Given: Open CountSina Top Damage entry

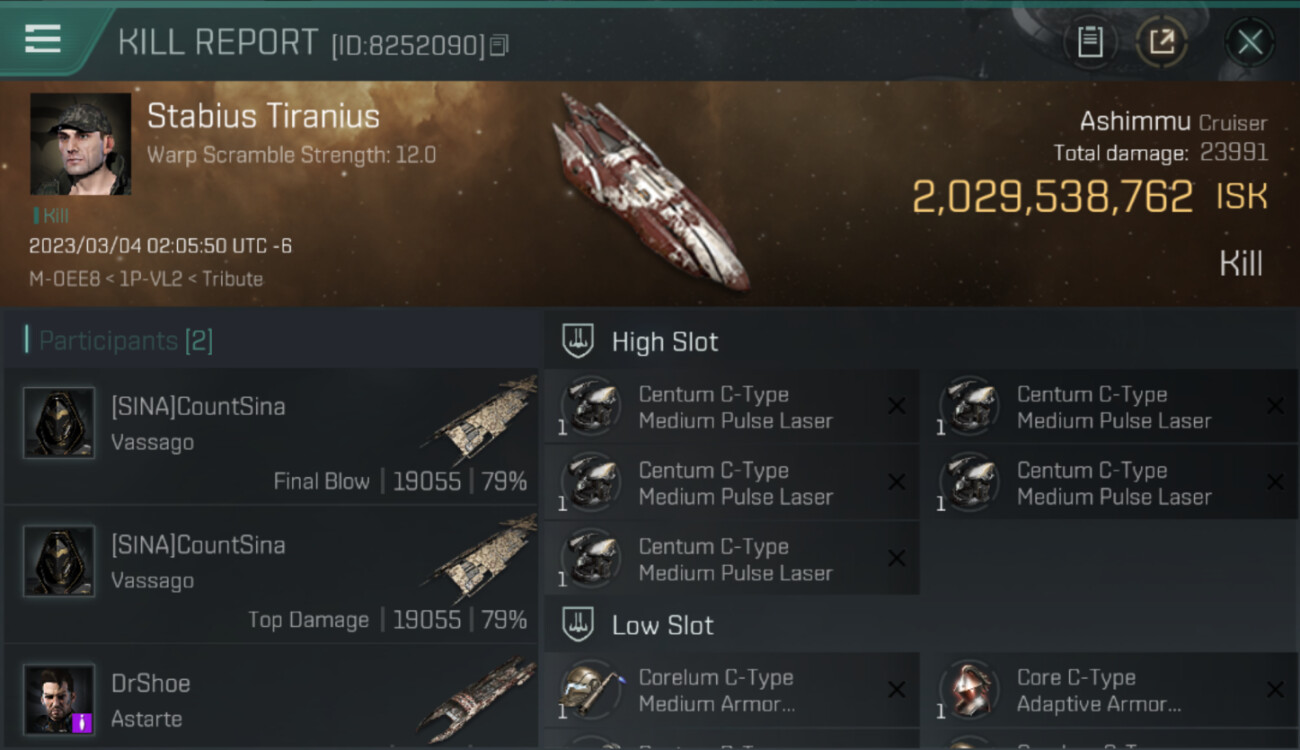Looking at the screenshot, I should [271, 574].
